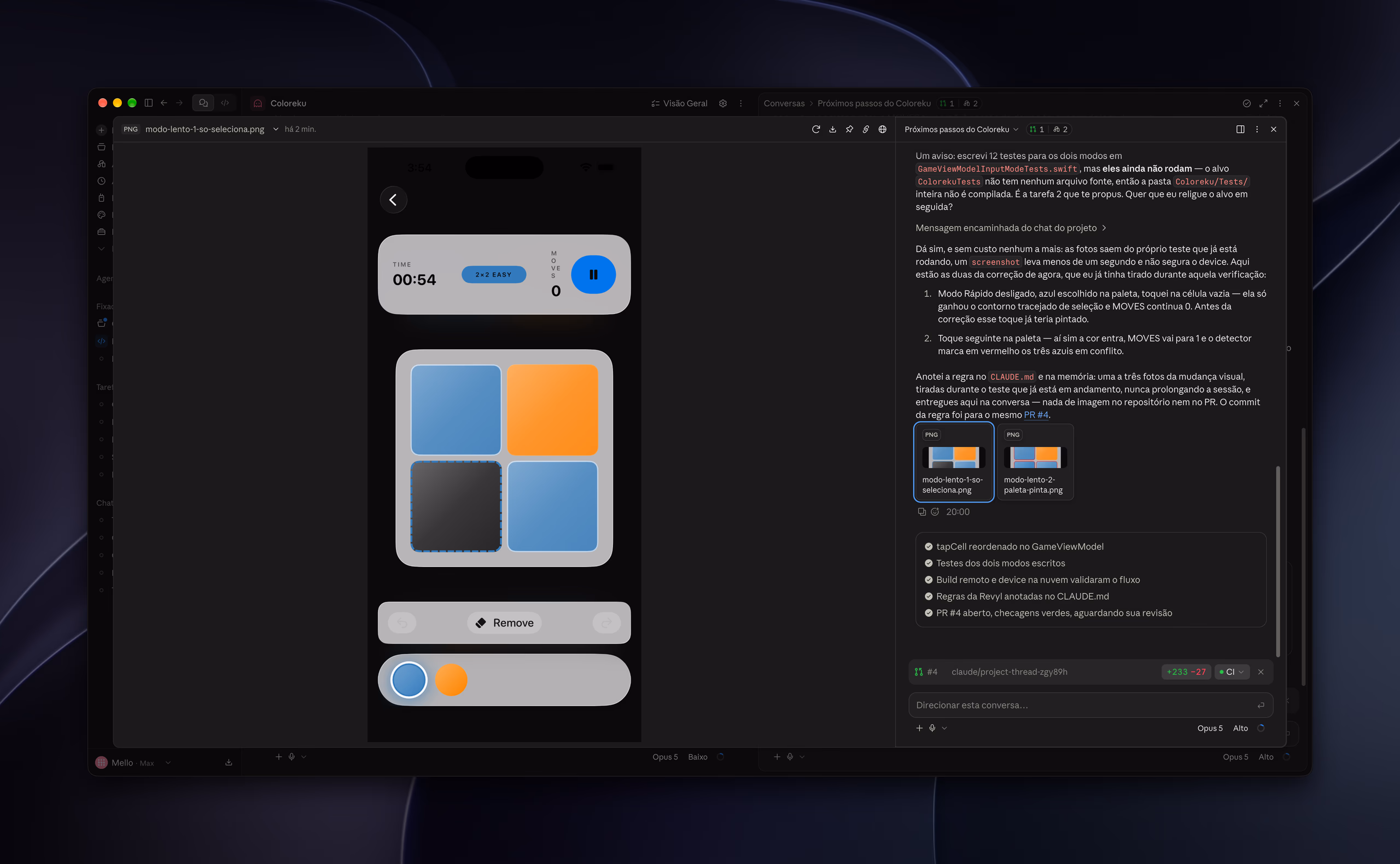Open Conversas breadcrumb in the background window
Viewport: 1400px width, 864px height.
[784, 103]
